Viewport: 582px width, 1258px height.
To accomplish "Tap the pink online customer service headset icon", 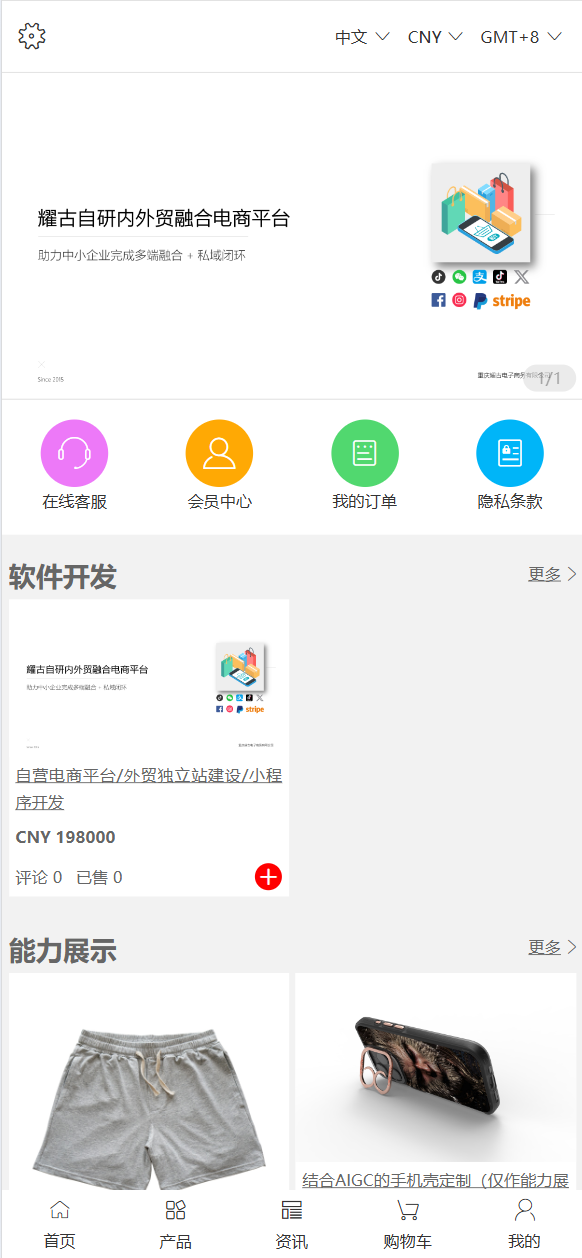I will 74,454.
